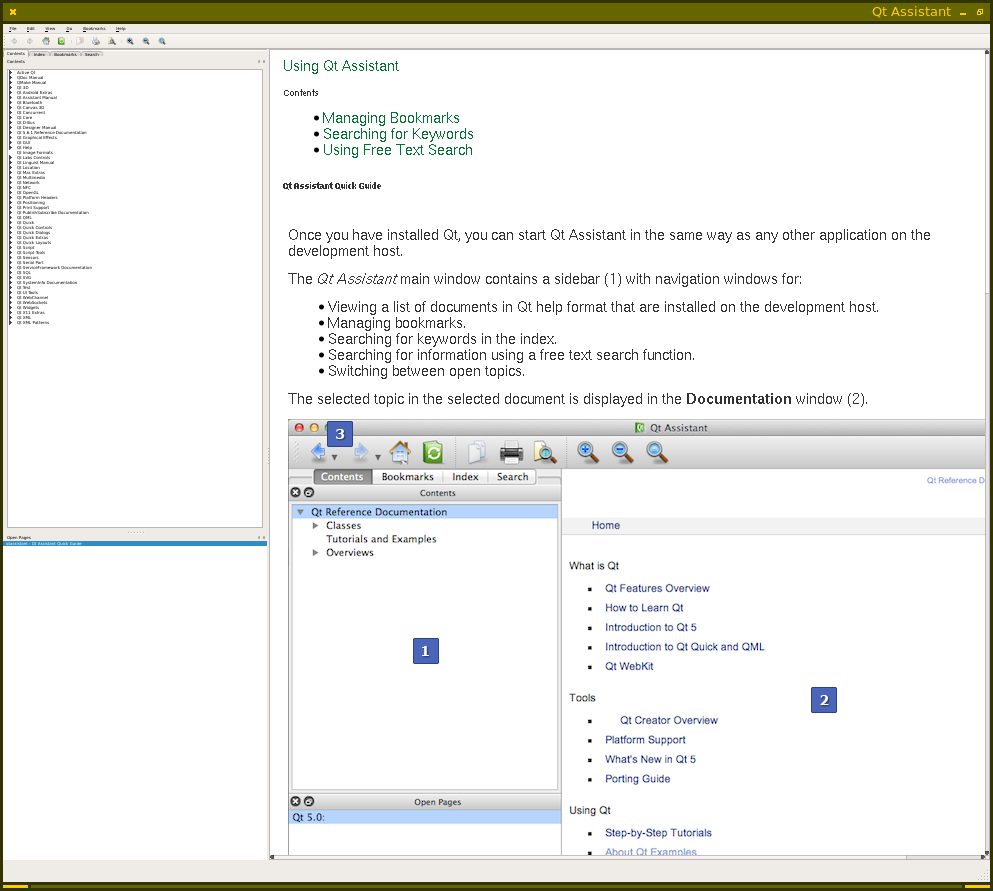This screenshot has width=993, height=891.
Task: Open the Go menu
Action: click(x=69, y=28)
